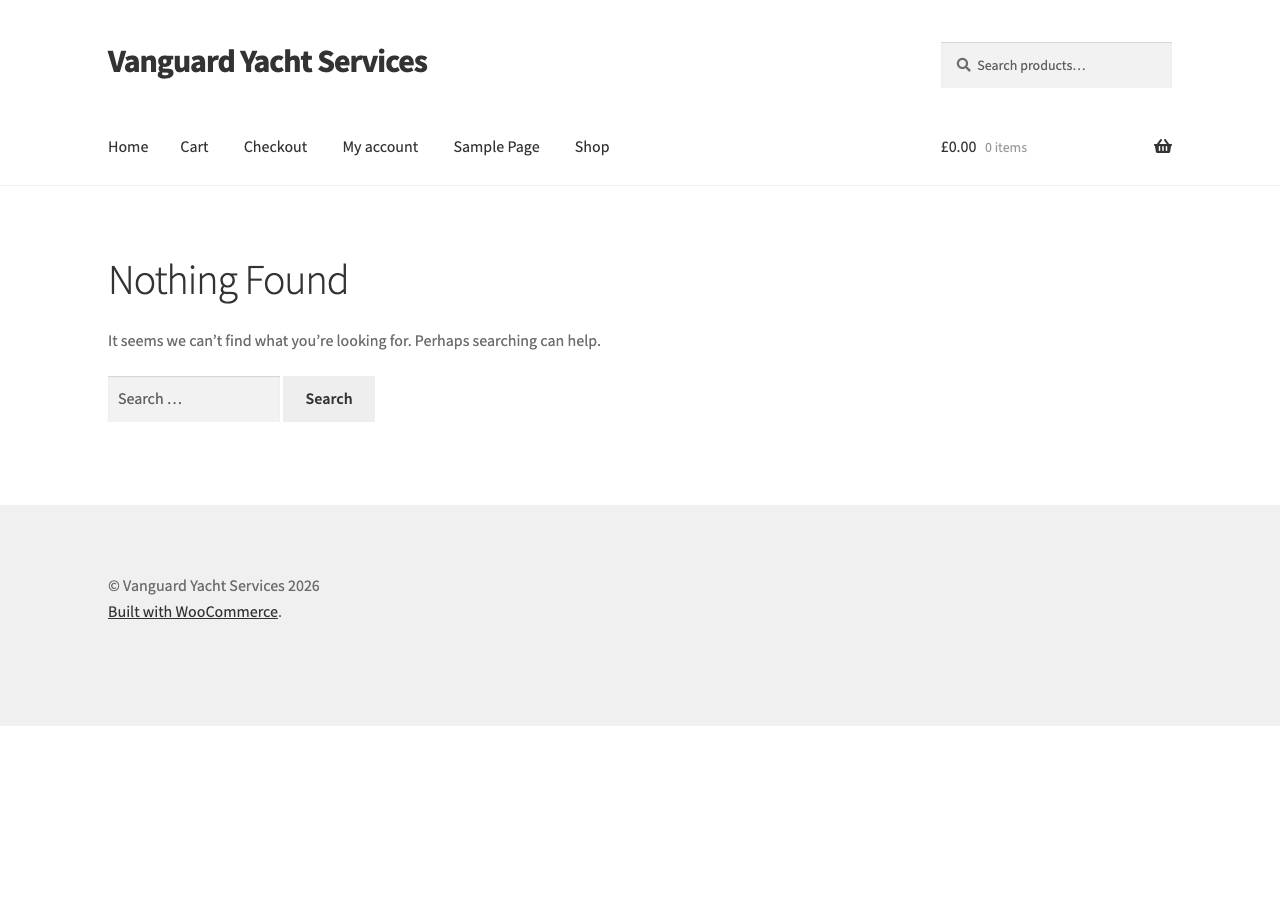Click the '0 items' cart count
The width and height of the screenshot is (1280, 900).
click(x=1006, y=148)
